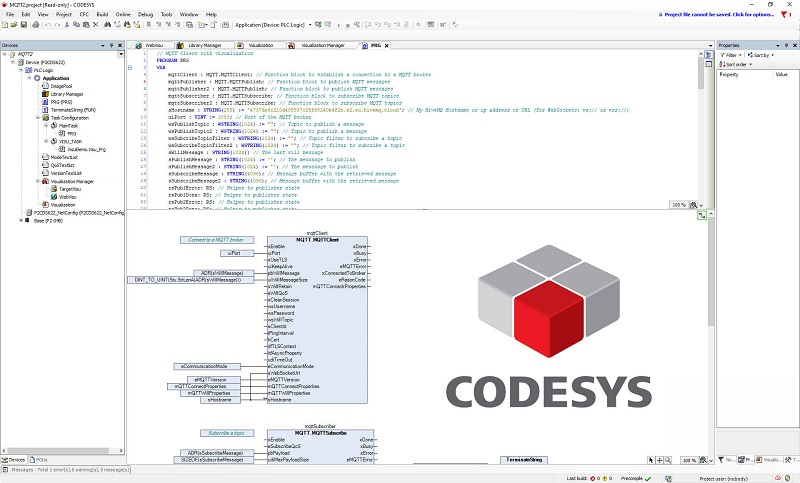Open the Project menu
800x483 pixels.
pos(64,14)
